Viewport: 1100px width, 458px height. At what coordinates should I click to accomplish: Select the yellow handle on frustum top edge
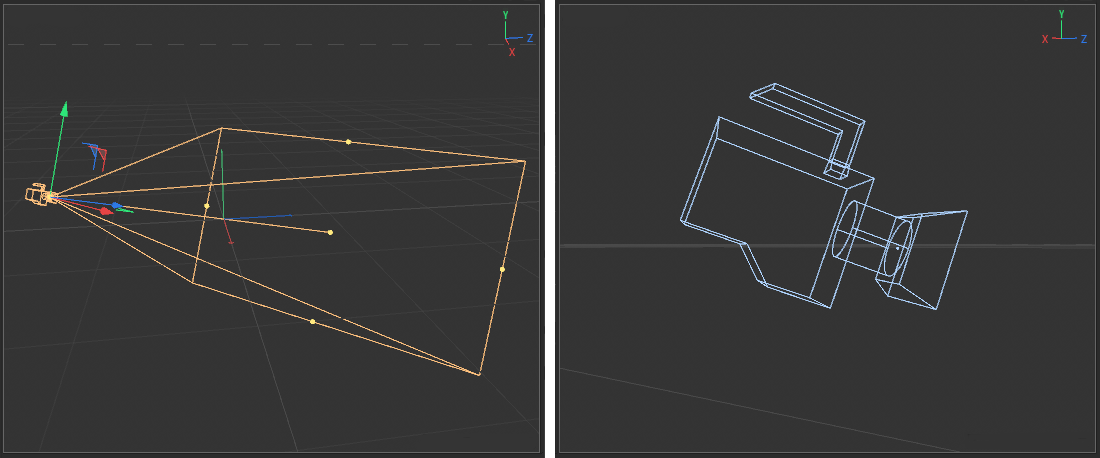[348, 142]
